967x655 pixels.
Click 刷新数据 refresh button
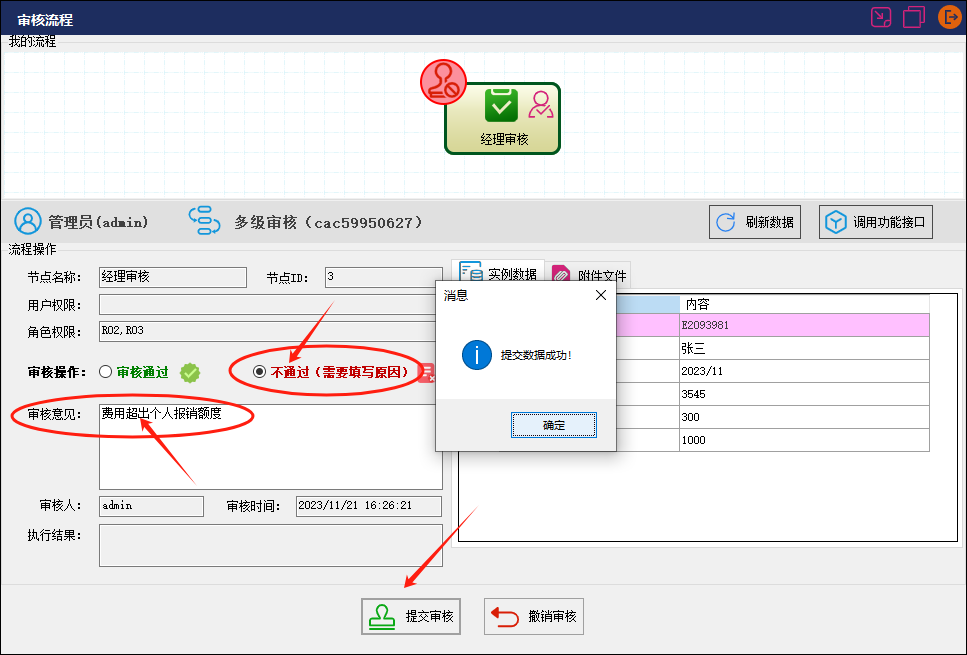point(755,222)
